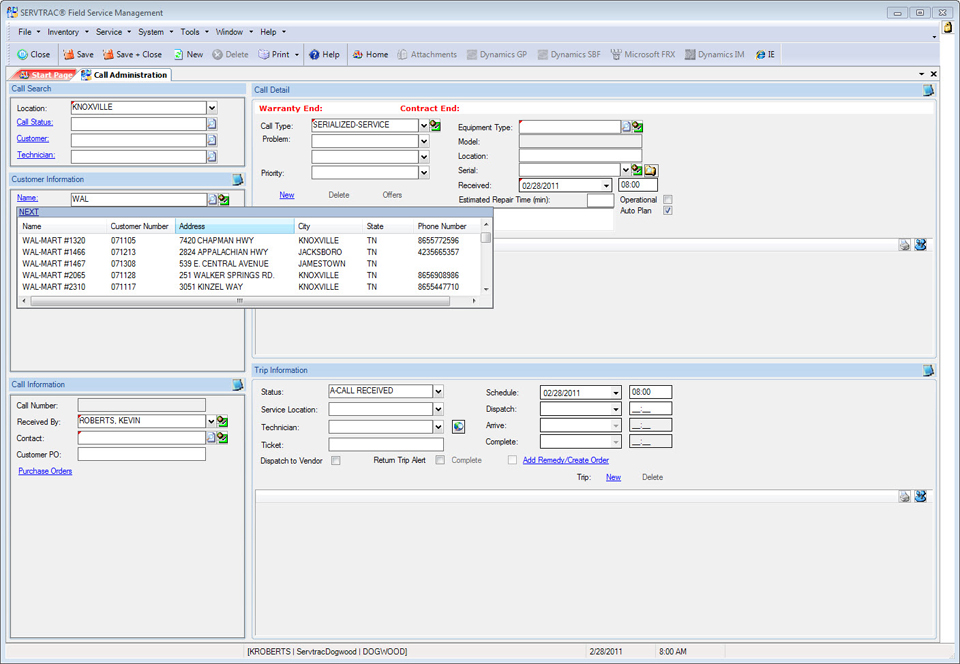Click the Print toolbar button

[274, 54]
